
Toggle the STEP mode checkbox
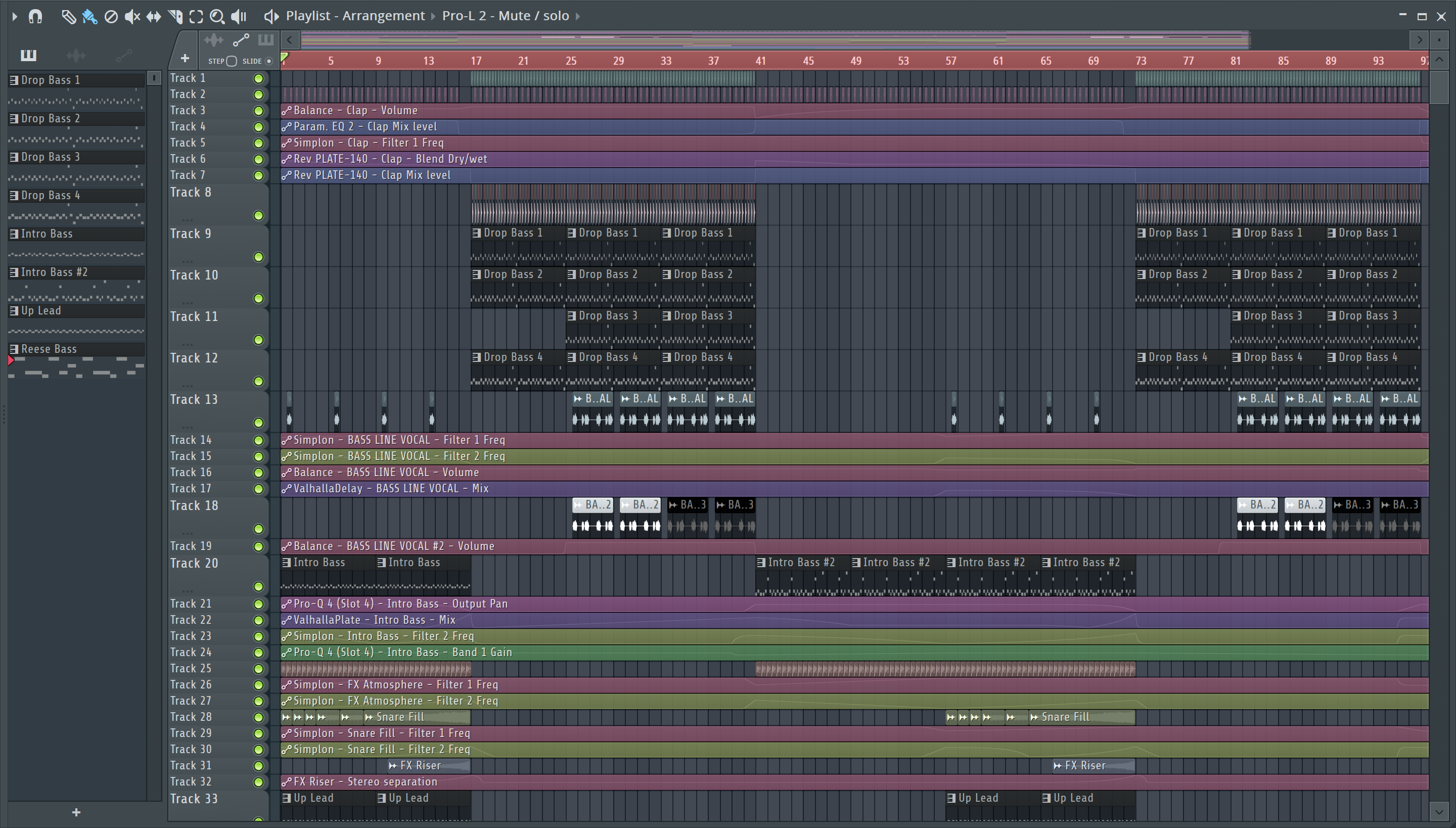click(231, 61)
